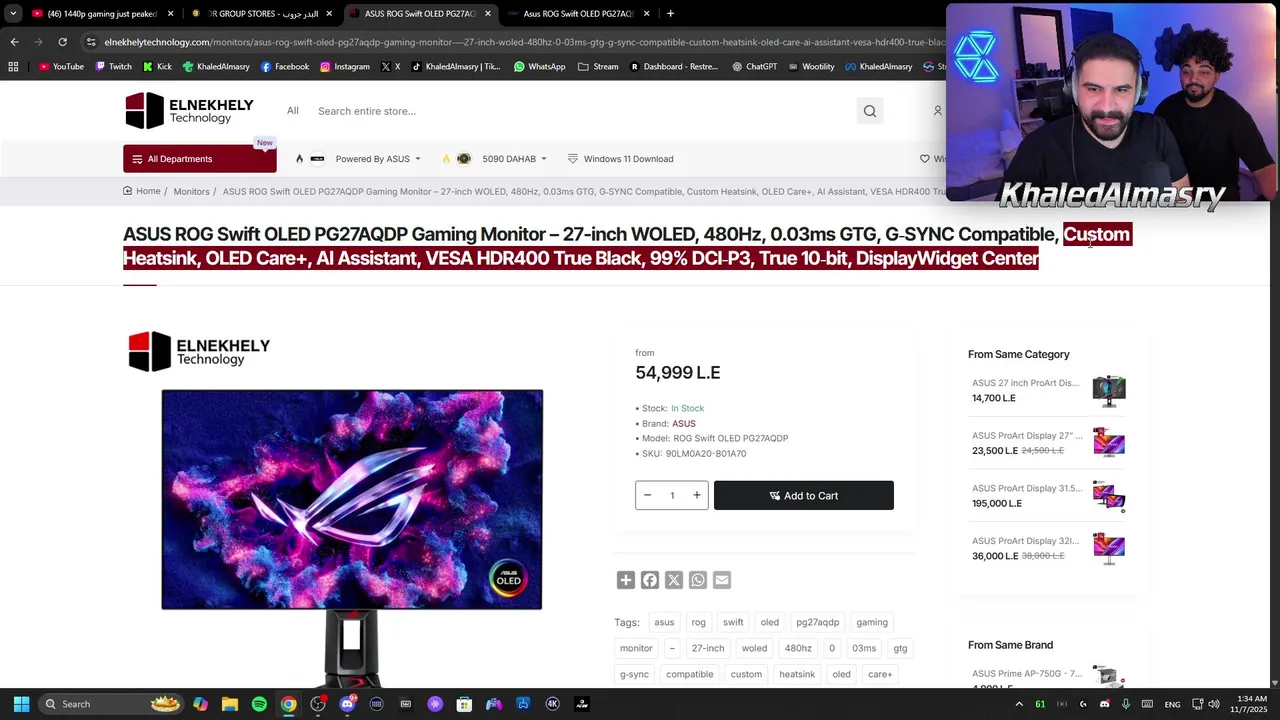Click the ELNEKHELY Technology header logo

coord(189,111)
